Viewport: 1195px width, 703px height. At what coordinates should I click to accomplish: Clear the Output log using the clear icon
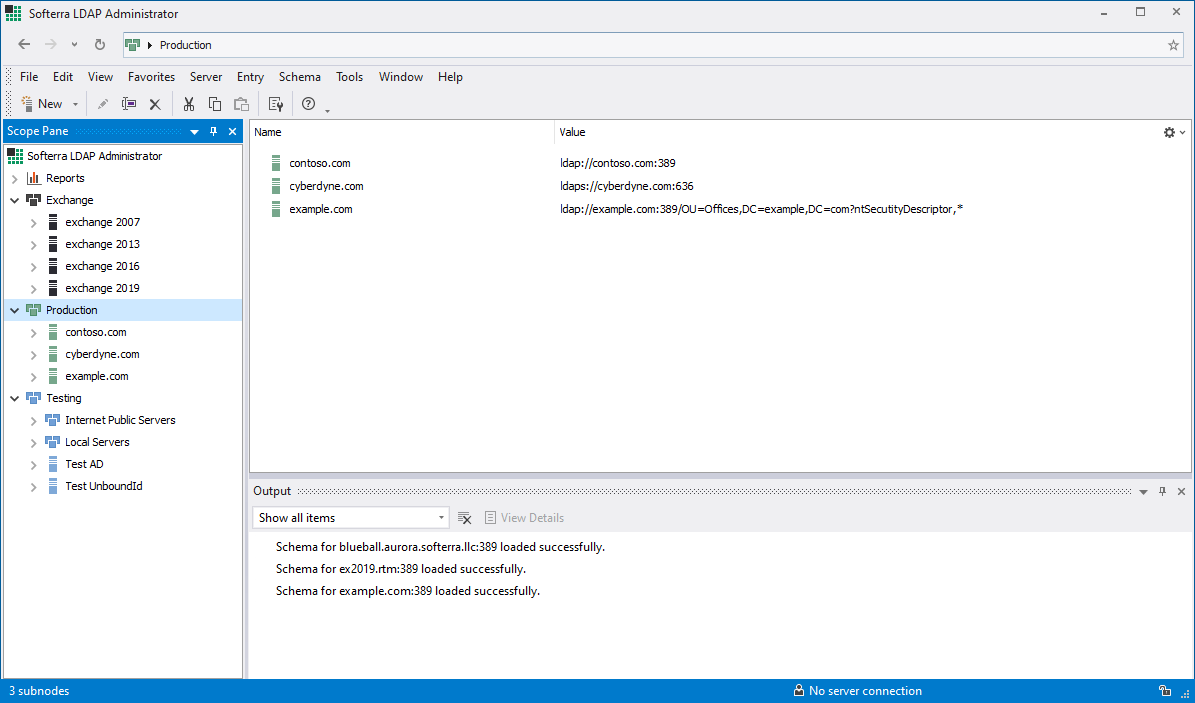[x=465, y=517]
